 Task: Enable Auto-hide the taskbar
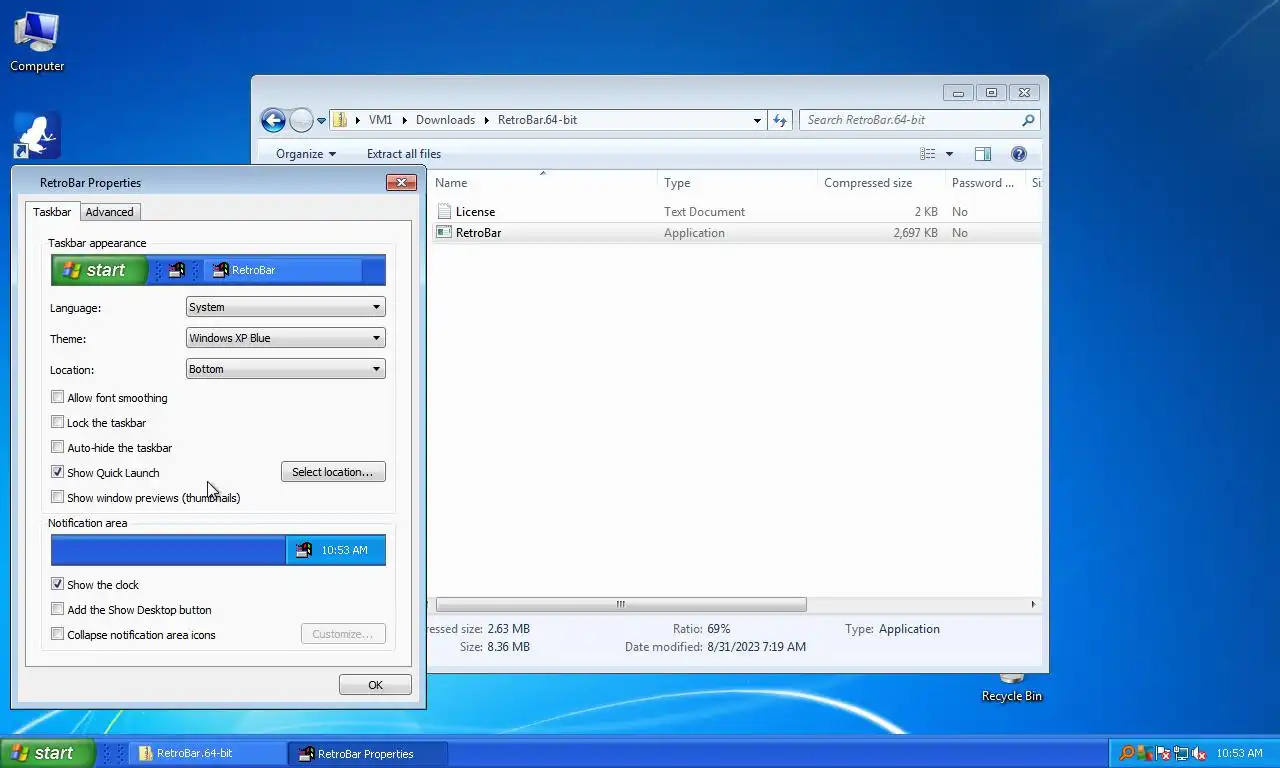(57, 448)
